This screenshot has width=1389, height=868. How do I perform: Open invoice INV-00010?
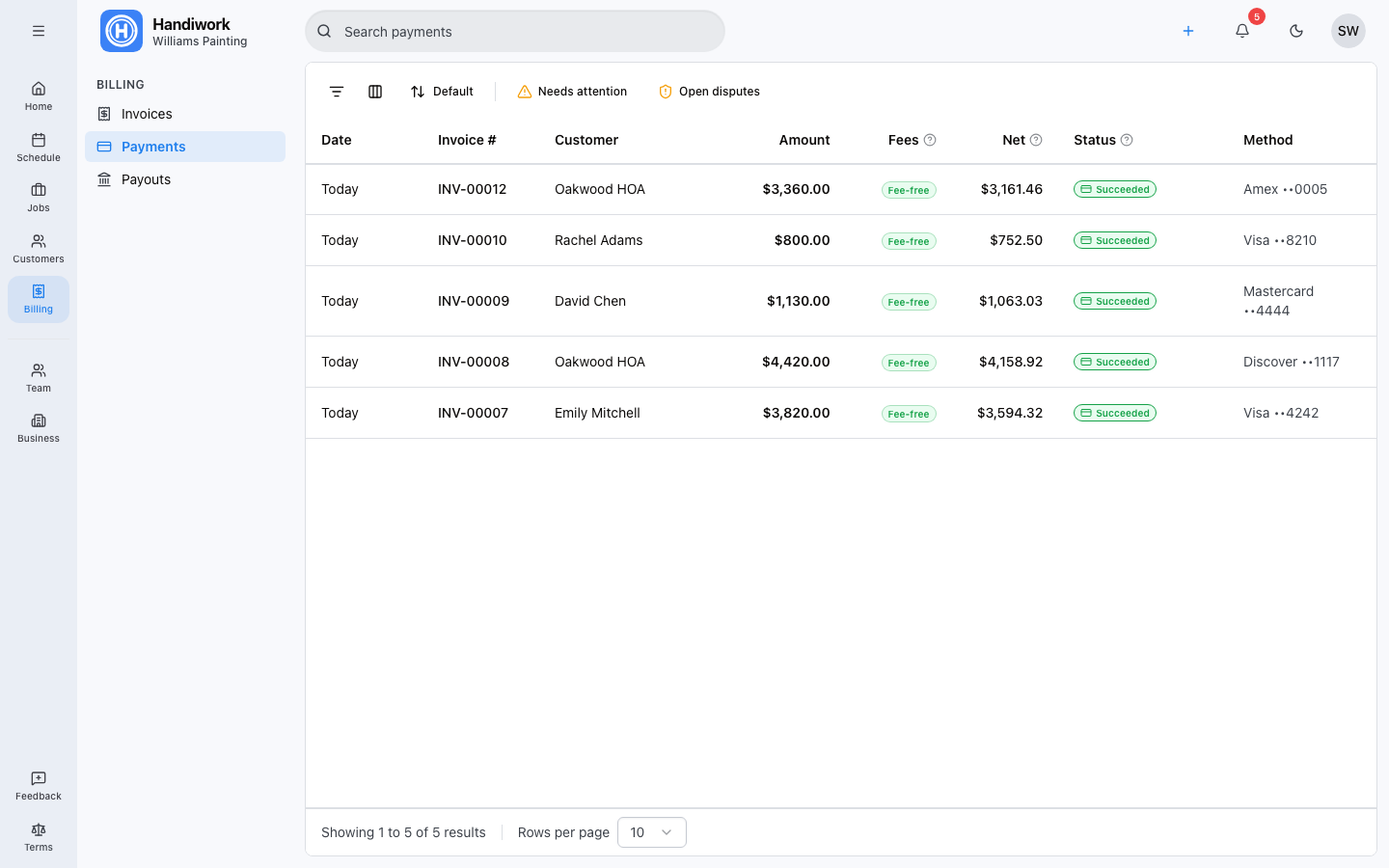click(472, 240)
